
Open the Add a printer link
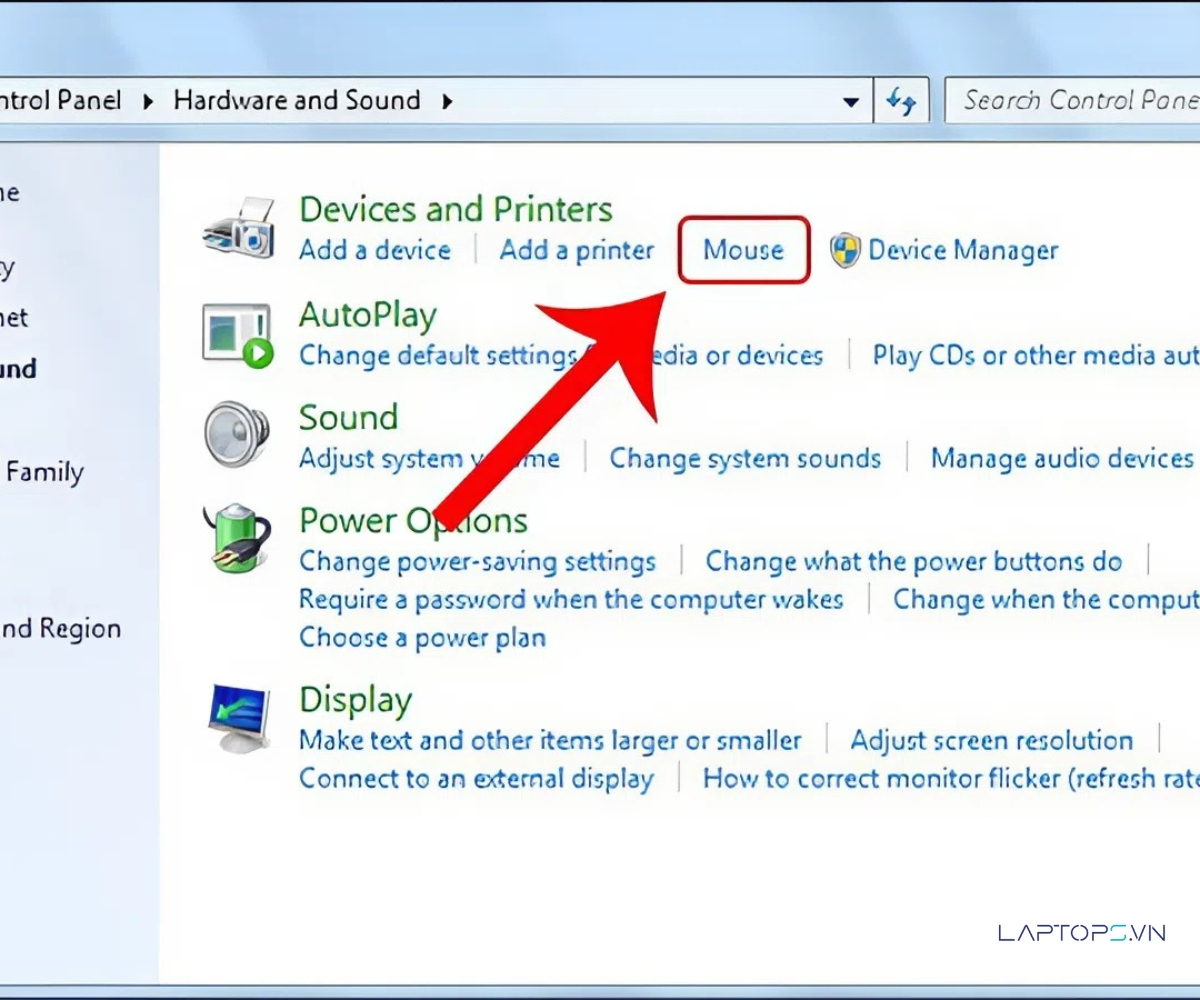pos(577,250)
